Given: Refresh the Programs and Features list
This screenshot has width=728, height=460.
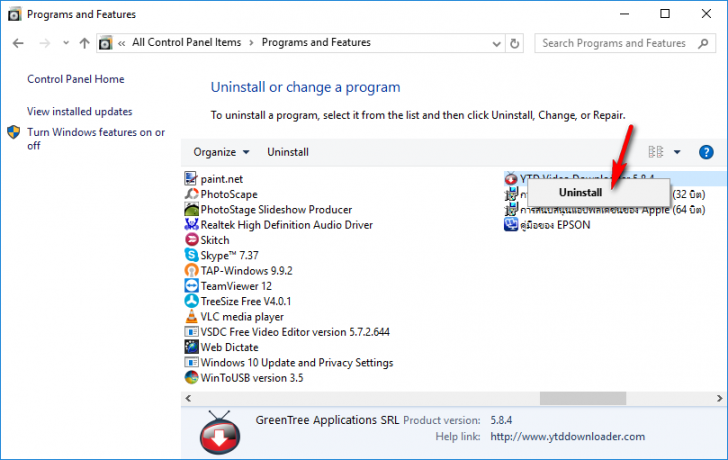Looking at the screenshot, I should pyautogui.click(x=514, y=43).
